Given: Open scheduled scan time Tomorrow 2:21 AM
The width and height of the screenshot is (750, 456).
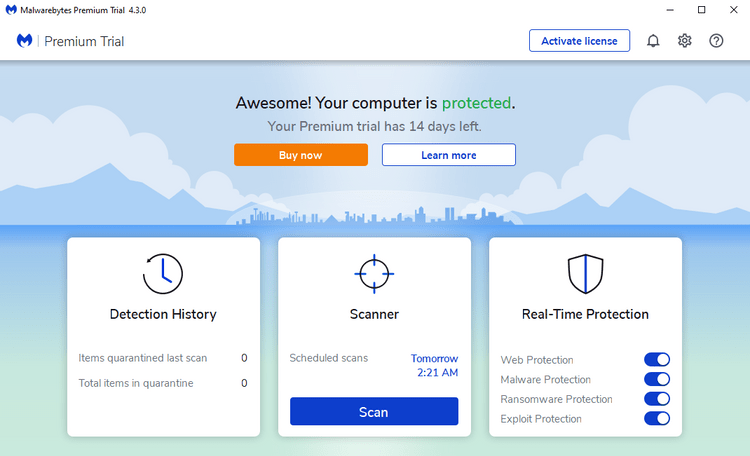Looking at the screenshot, I should (x=434, y=365).
